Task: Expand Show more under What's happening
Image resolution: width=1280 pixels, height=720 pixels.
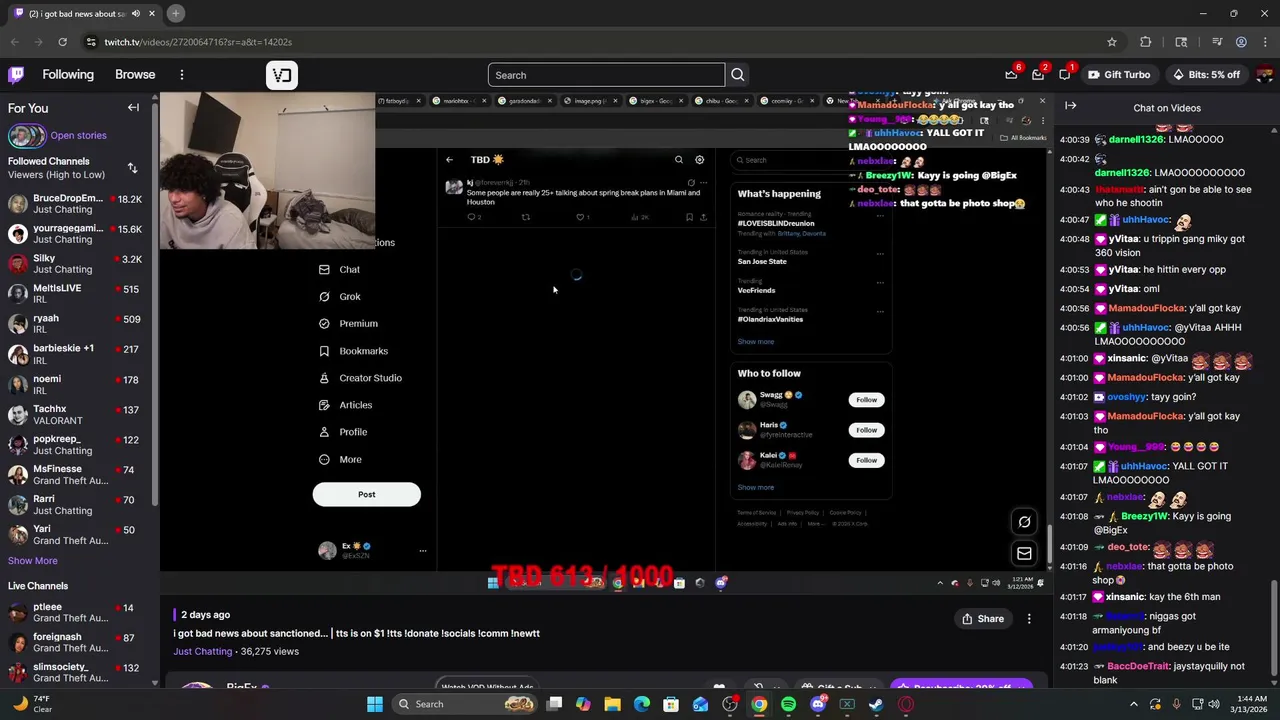Action: 756,342
